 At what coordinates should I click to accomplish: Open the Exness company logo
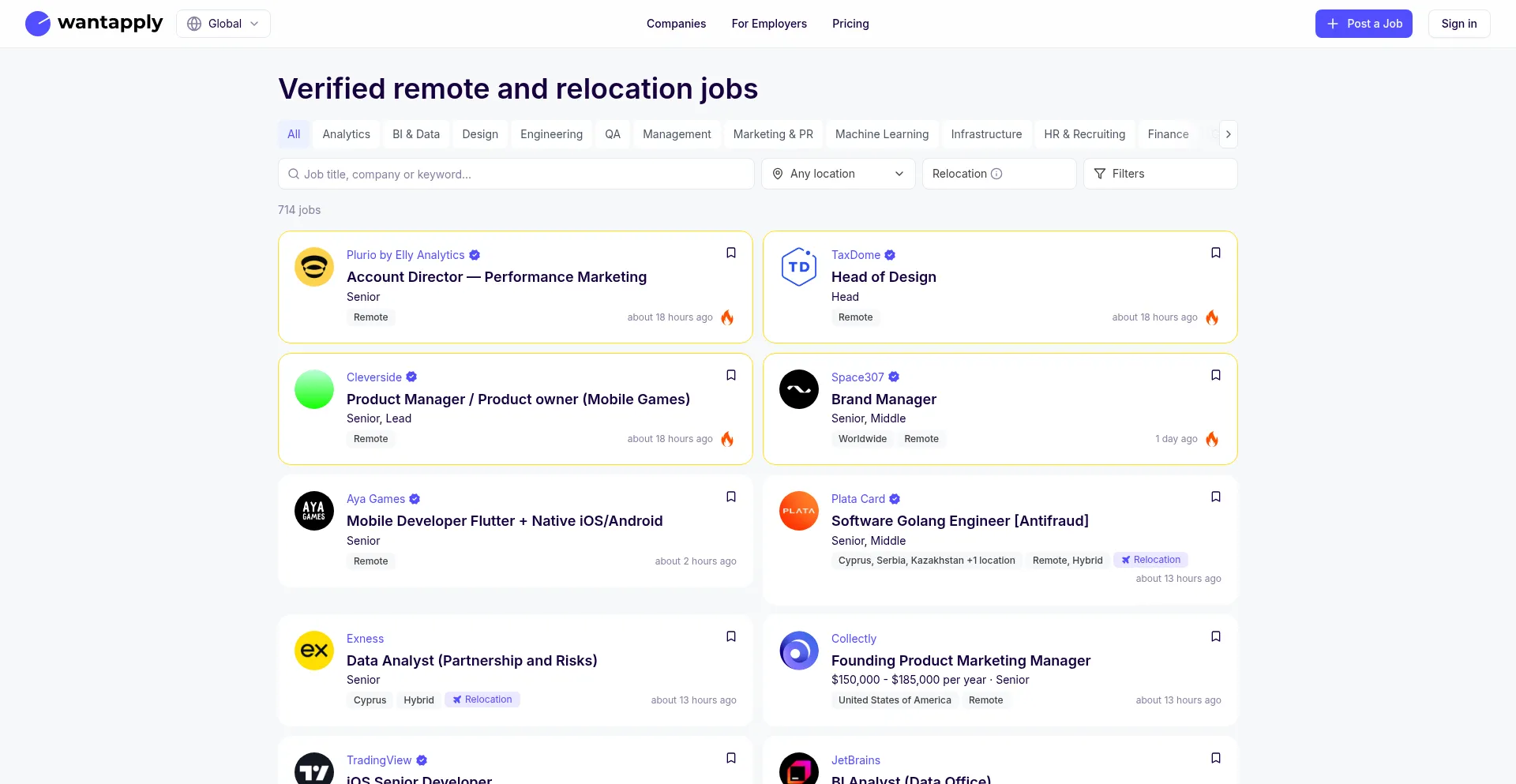pos(314,651)
